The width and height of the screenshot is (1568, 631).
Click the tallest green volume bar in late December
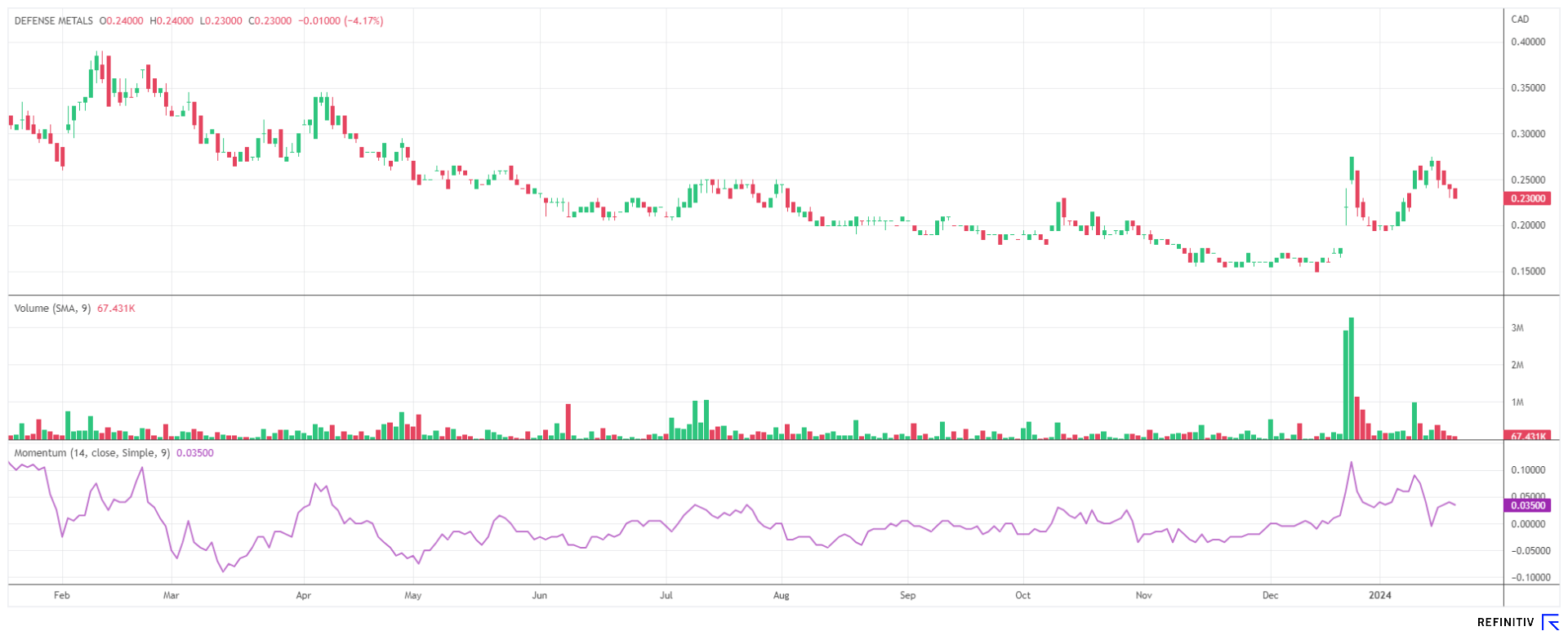pyautogui.click(x=1352, y=377)
